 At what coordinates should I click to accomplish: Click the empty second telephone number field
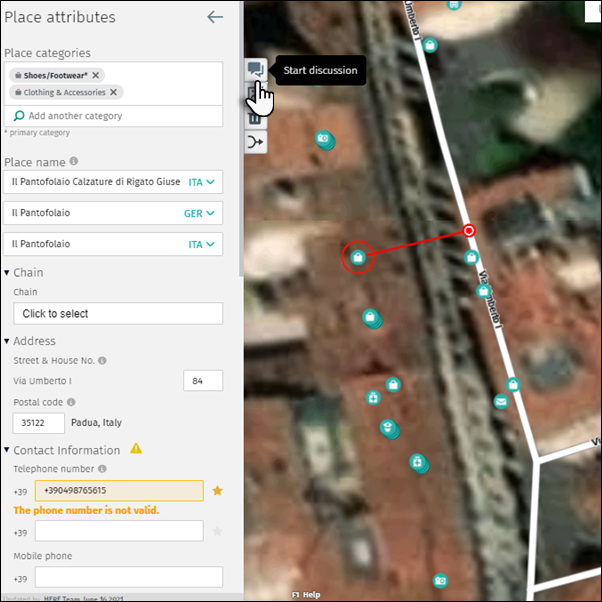coord(119,531)
